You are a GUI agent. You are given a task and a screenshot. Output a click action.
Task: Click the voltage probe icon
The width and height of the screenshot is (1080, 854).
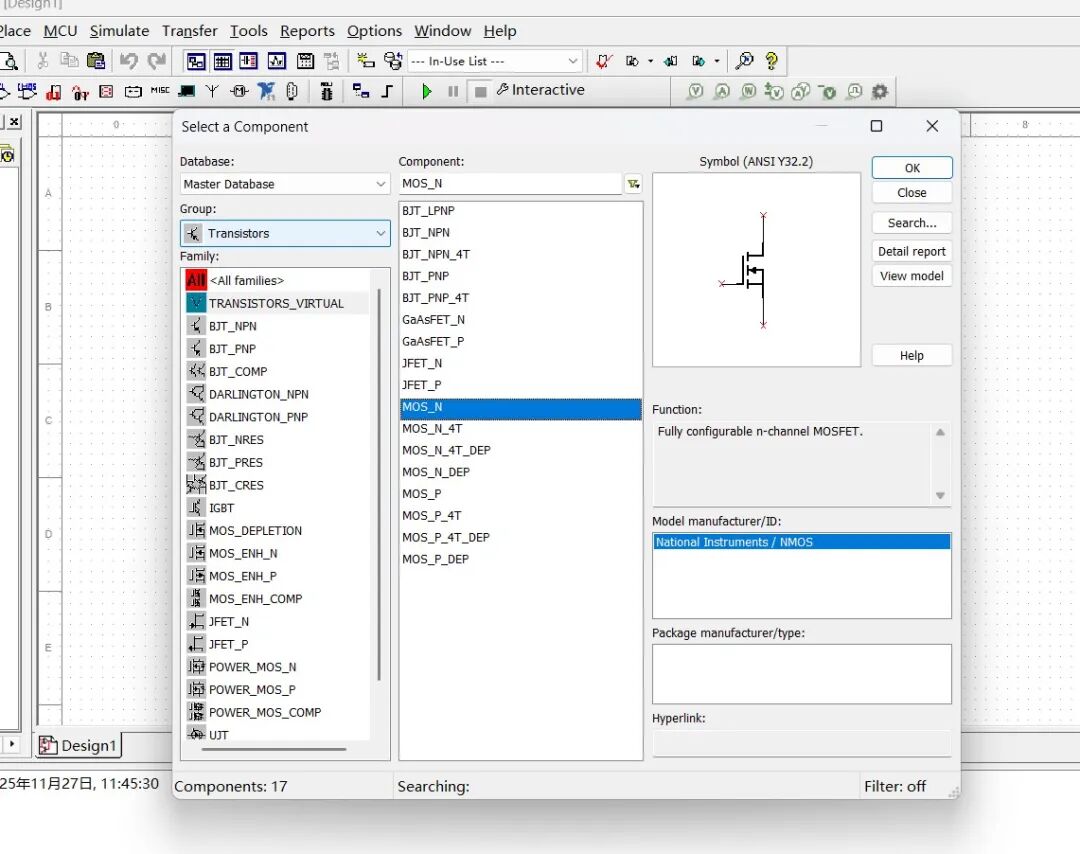pyautogui.click(x=696, y=91)
